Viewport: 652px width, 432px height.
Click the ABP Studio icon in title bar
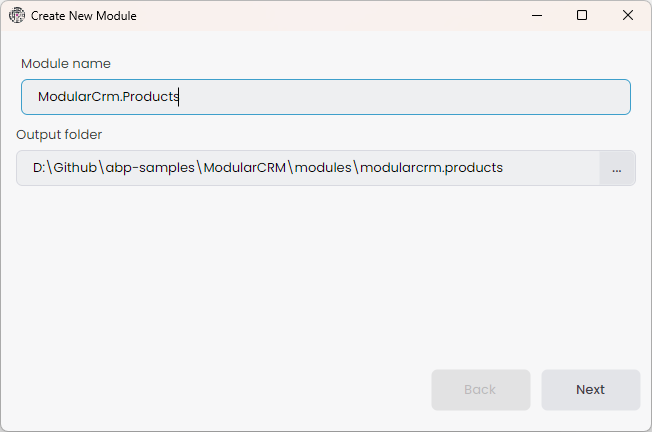[x=17, y=16]
